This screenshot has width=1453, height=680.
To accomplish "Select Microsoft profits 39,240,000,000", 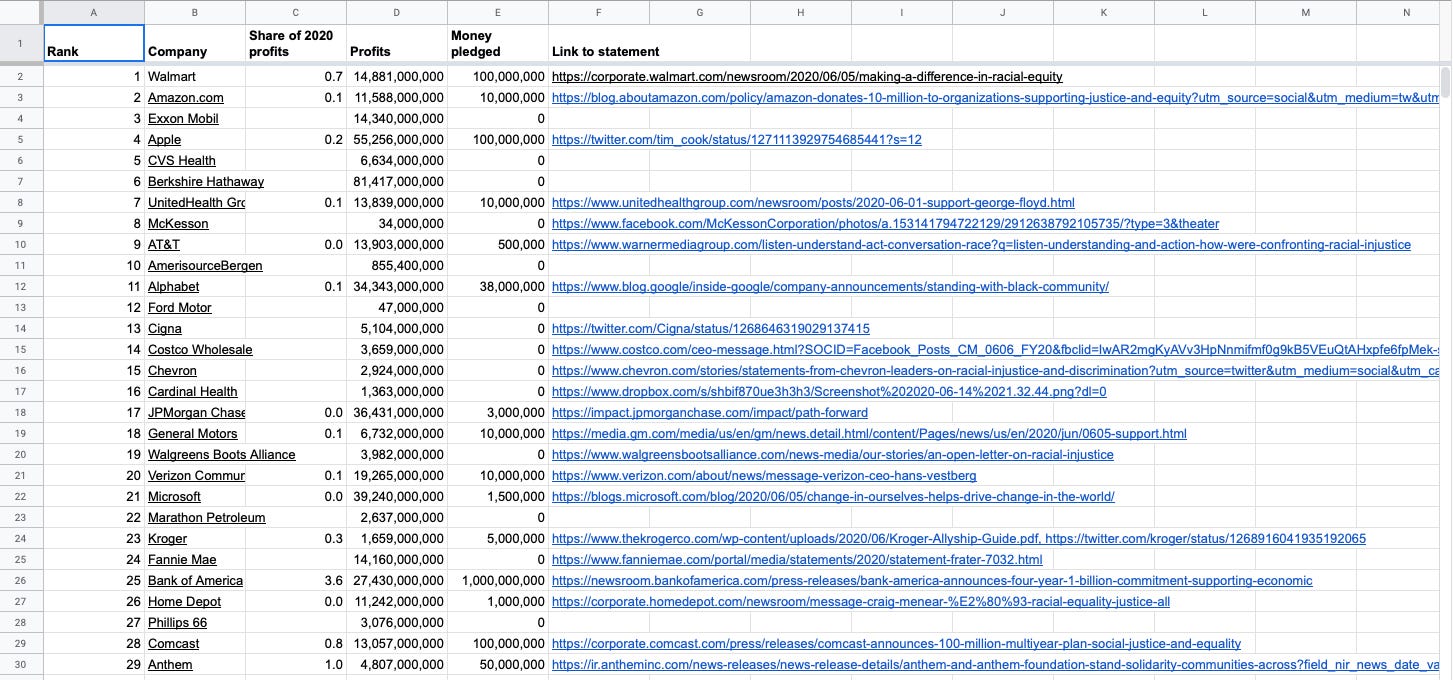I will pos(397,497).
